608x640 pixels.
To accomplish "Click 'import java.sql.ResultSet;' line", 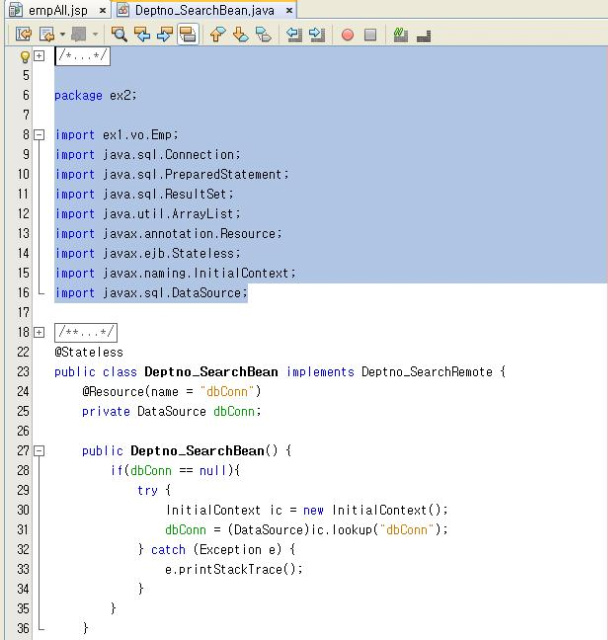I will (x=144, y=194).
